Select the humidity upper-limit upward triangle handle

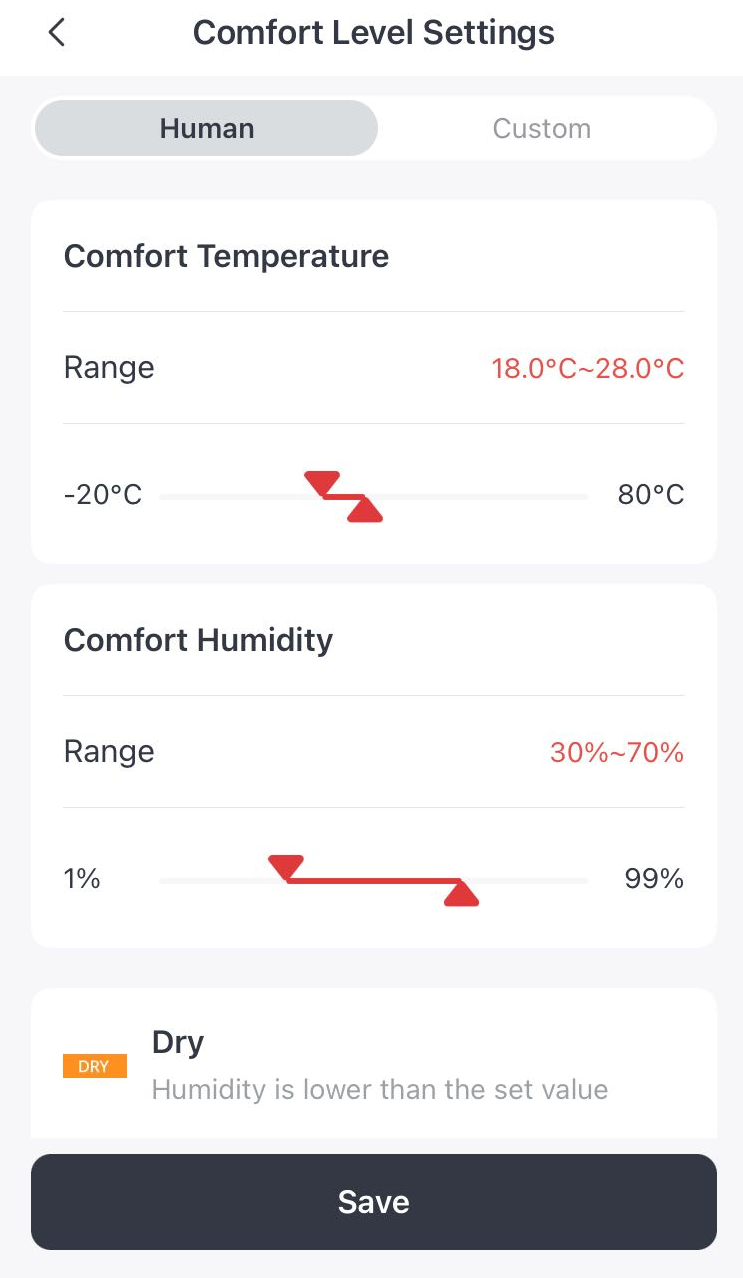461,894
